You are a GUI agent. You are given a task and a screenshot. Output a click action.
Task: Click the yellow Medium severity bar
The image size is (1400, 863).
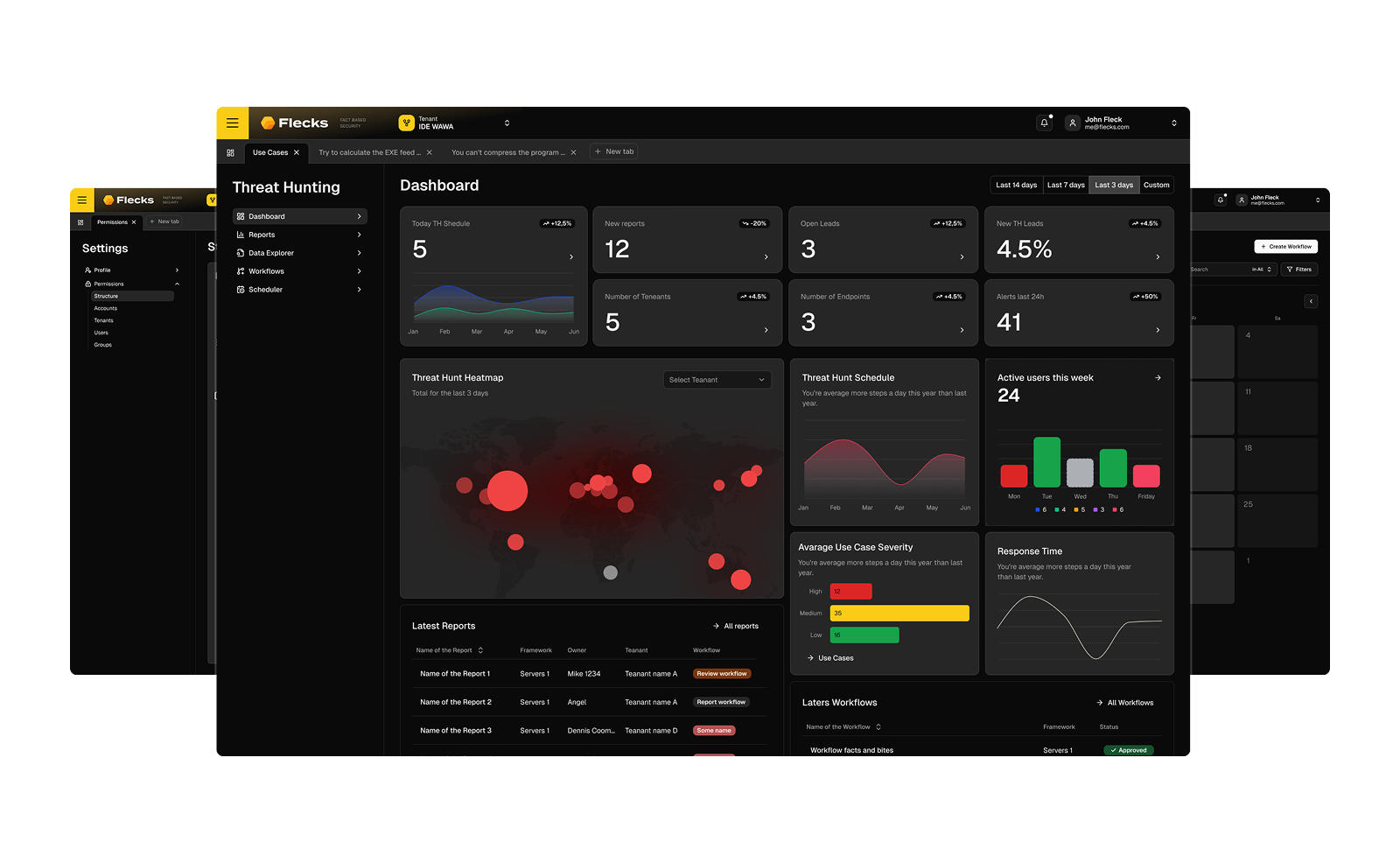(x=899, y=614)
